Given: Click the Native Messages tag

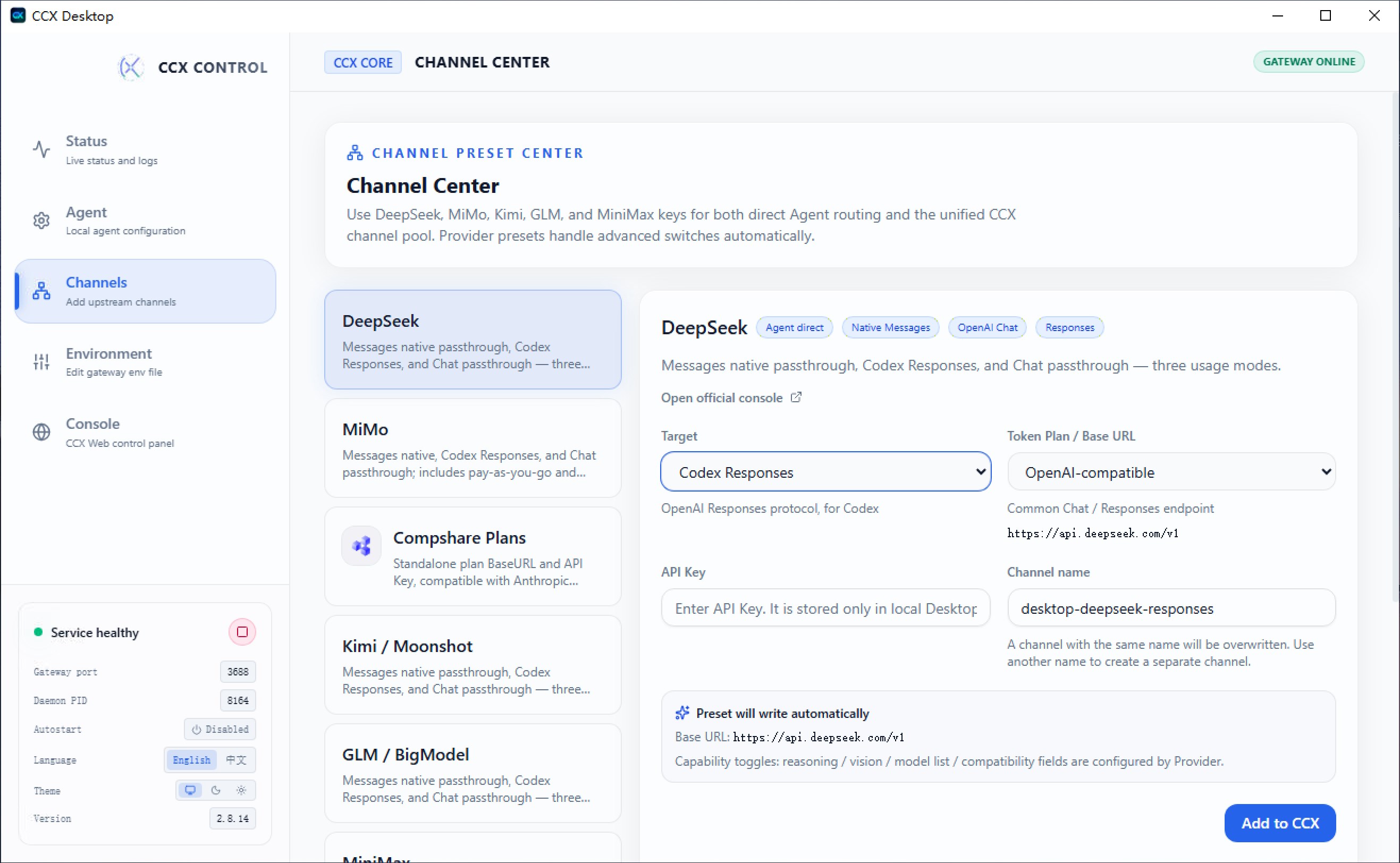Looking at the screenshot, I should [x=890, y=328].
